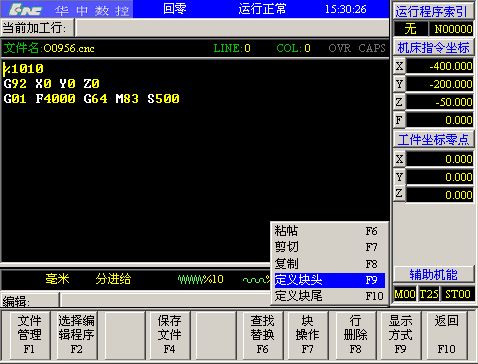478x364 pixels.
Task: Click code line G01 F4000 G64 M83 S500
Action: tap(92, 99)
